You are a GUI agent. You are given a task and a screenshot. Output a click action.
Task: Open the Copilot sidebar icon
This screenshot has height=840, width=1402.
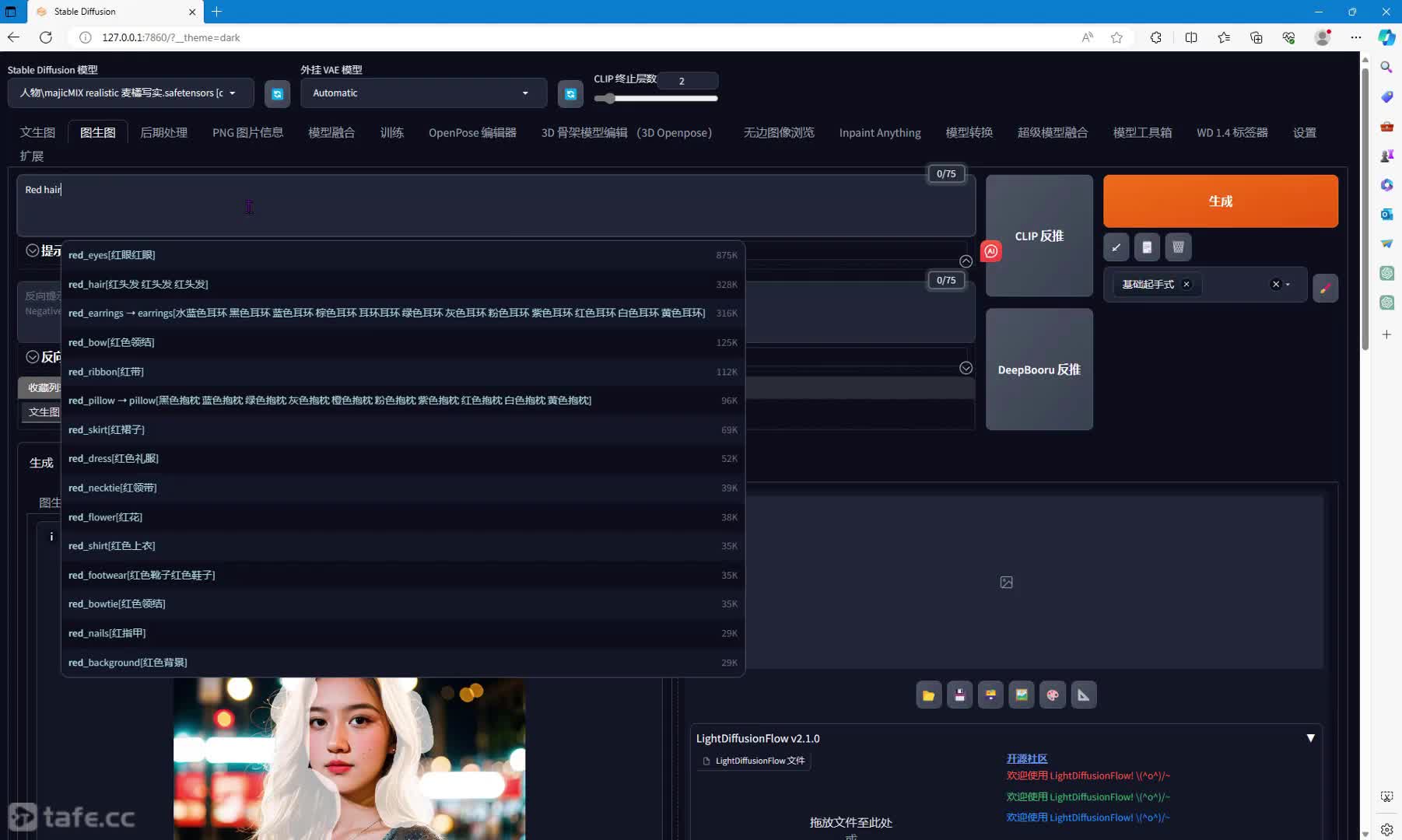(x=1386, y=37)
